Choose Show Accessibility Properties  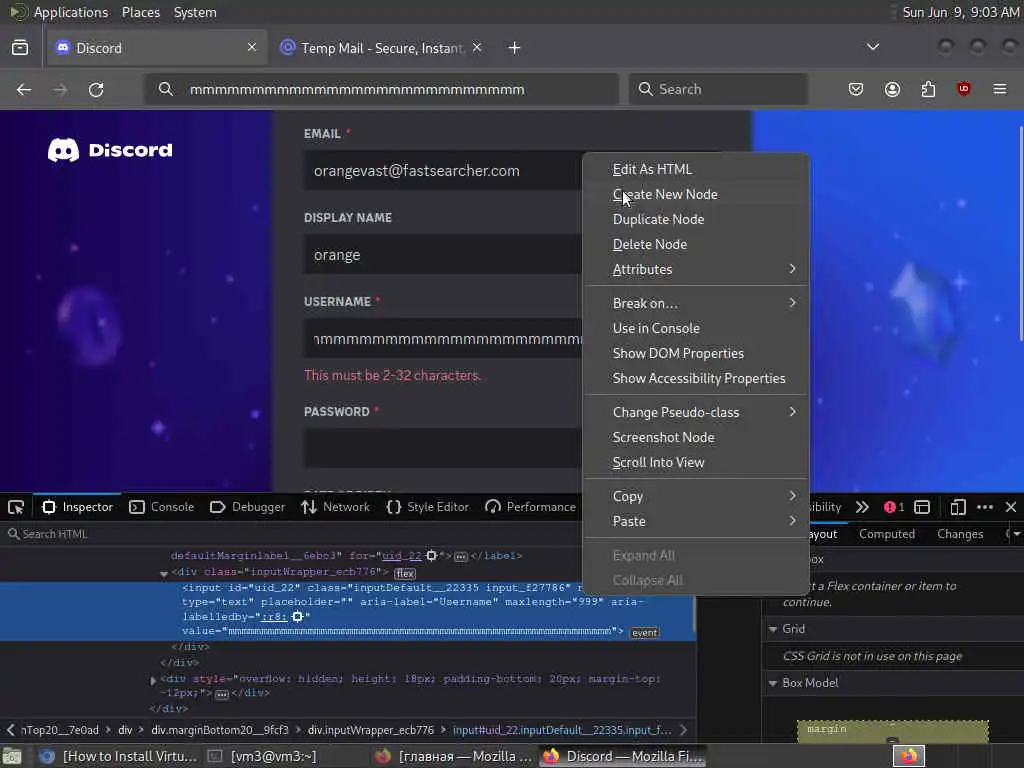(x=696, y=378)
